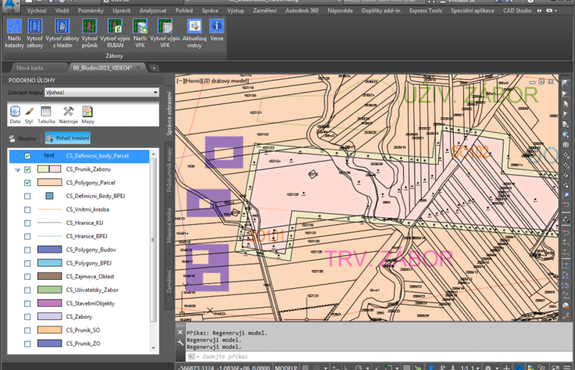Select the CS_Zabory layer row
The width and height of the screenshot is (575, 370).
pos(79,317)
